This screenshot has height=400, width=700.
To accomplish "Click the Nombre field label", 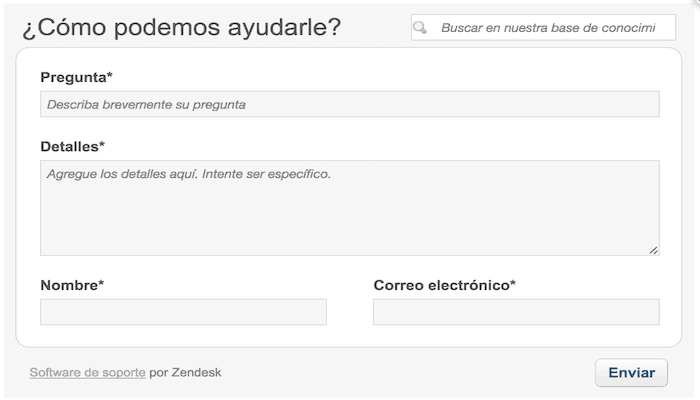I will (72, 285).
